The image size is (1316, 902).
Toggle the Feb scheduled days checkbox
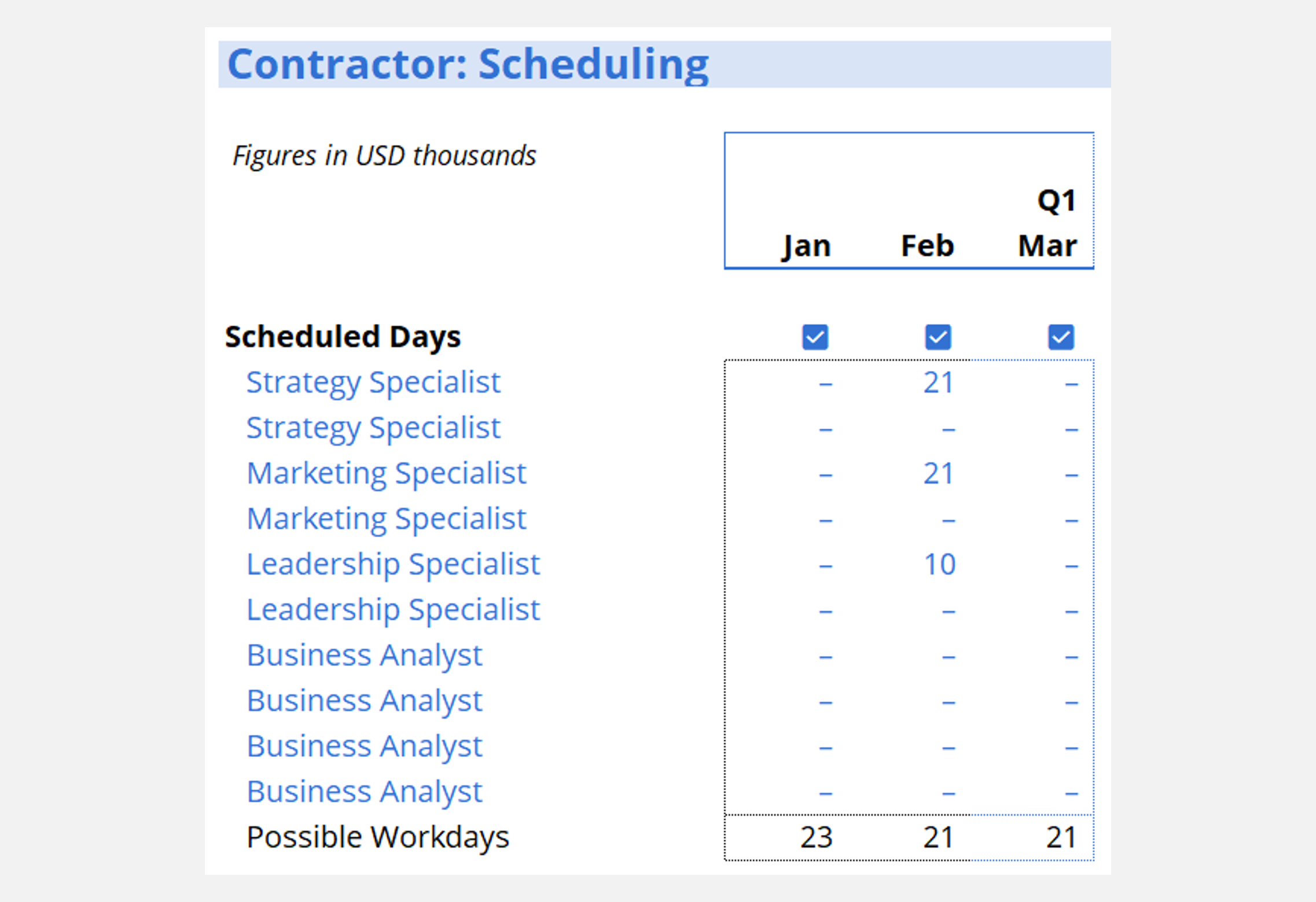[x=938, y=337]
